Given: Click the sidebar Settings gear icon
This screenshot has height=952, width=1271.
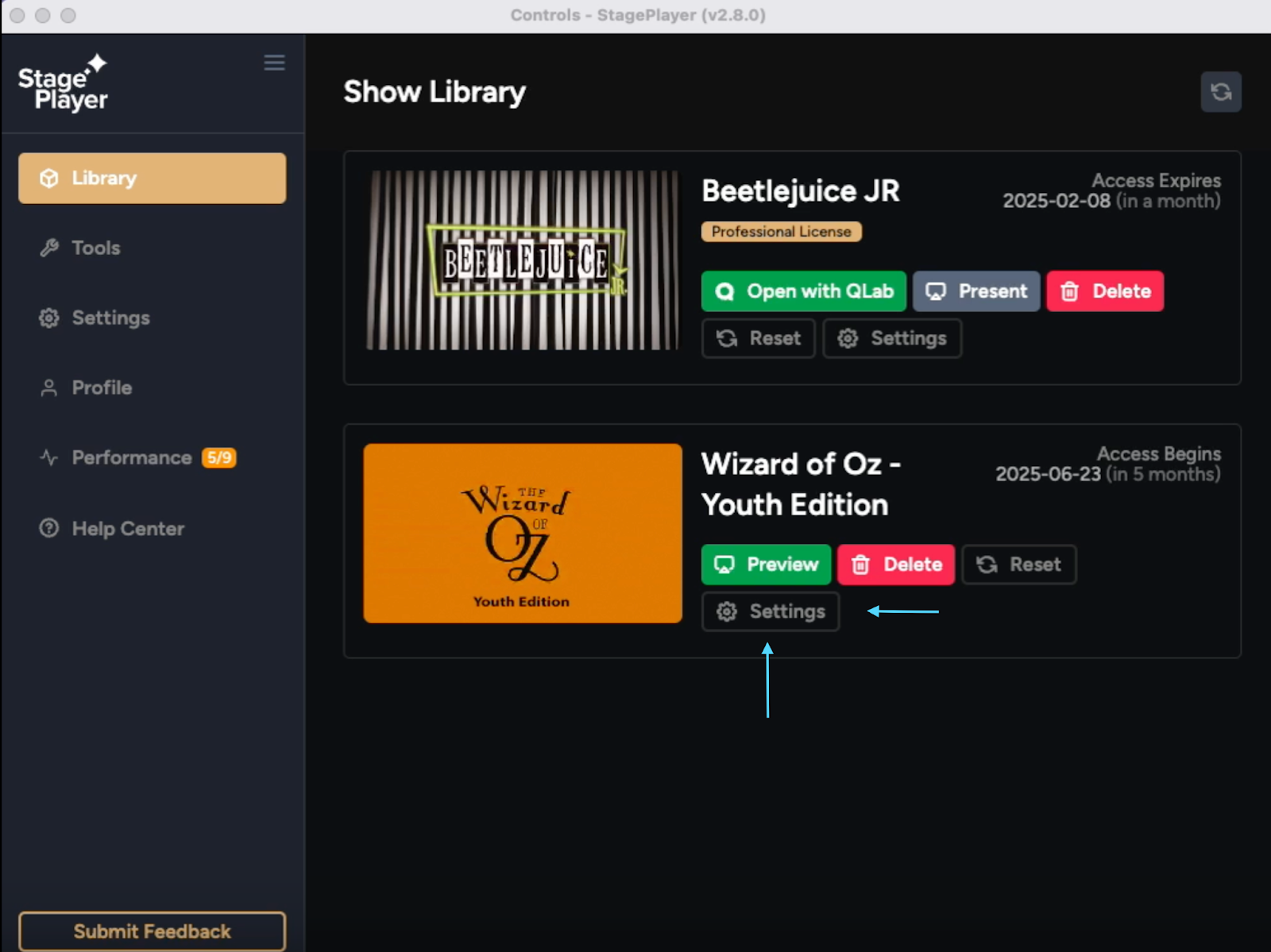Looking at the screenshot, I should pos(49,318).
